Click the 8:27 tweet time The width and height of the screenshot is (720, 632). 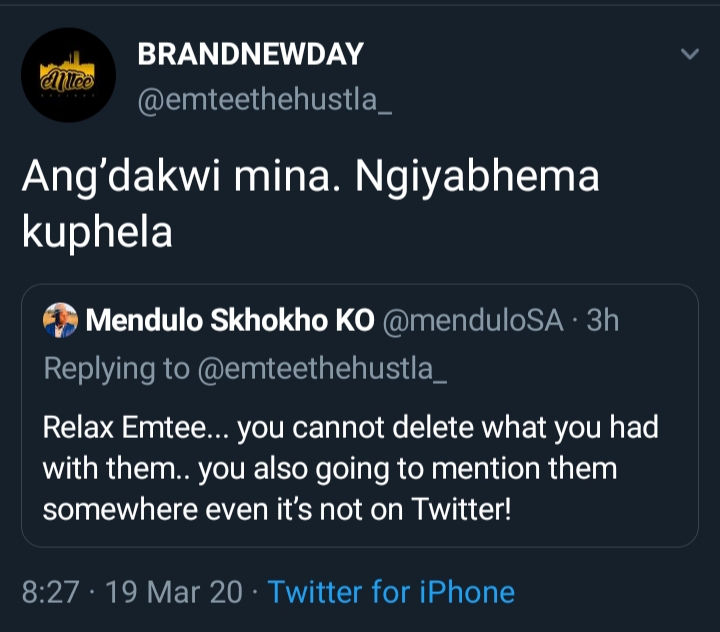(50, 592)
